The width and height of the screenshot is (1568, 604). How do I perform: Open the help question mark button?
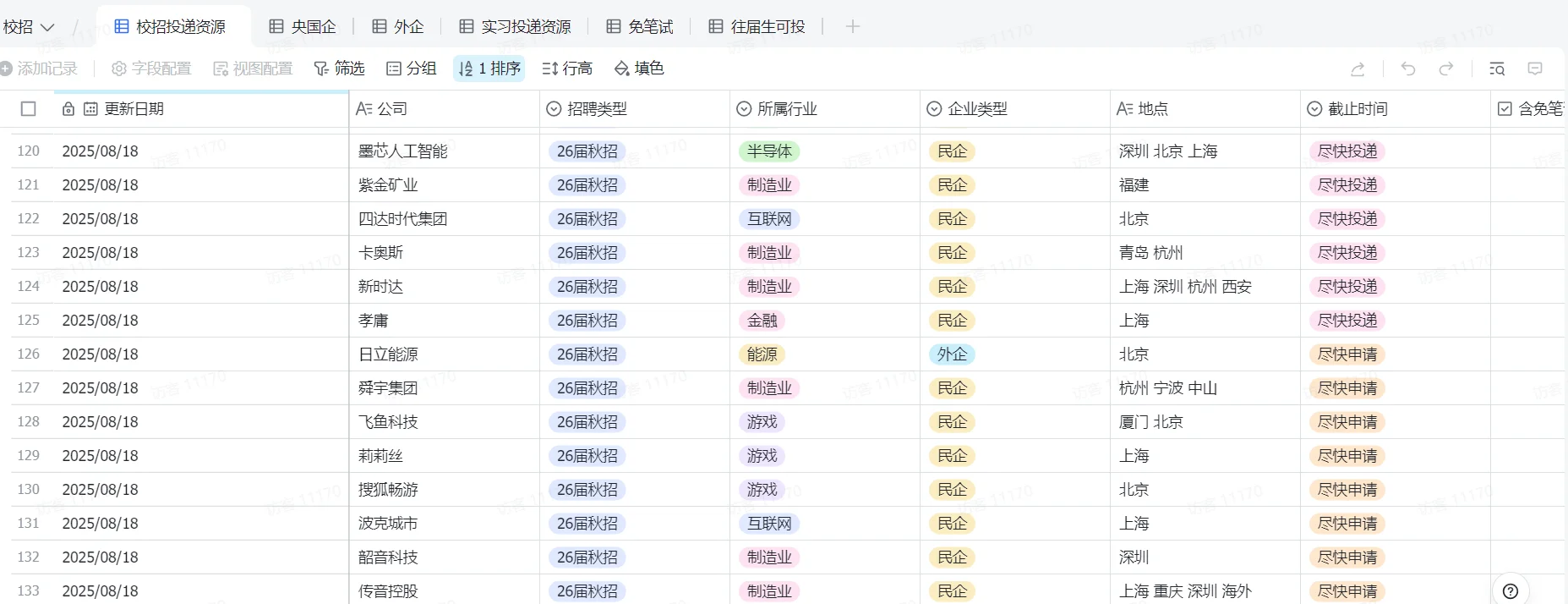coord(1511,591)
